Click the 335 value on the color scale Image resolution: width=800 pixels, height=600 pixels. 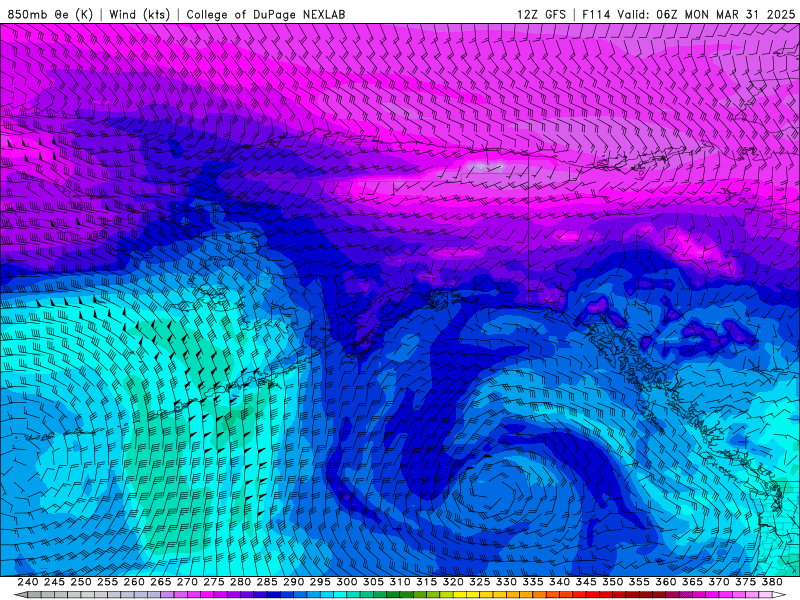coord(533,582)
